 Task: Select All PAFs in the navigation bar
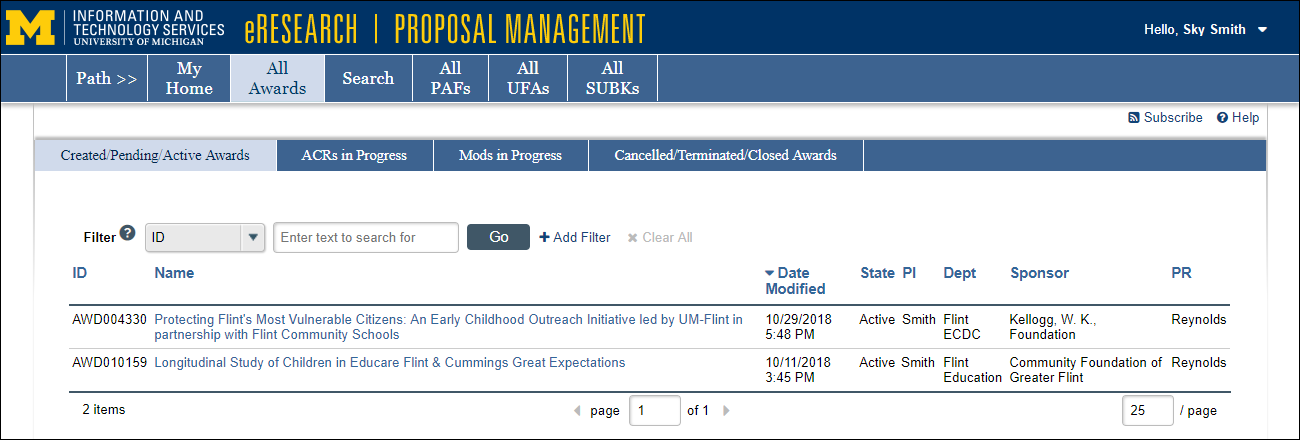pyautogui.click(x=450, y=78)
